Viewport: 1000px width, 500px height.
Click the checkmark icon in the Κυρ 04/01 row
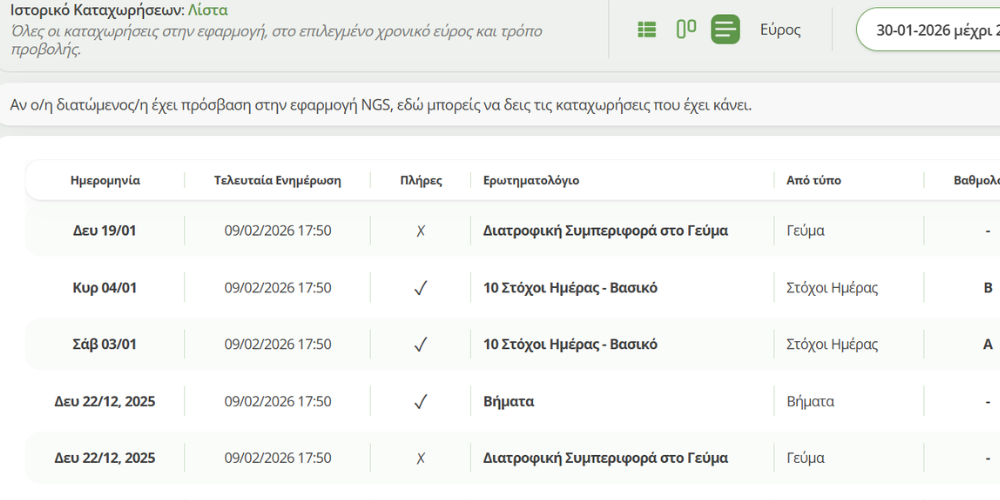(x=421, y=288)
